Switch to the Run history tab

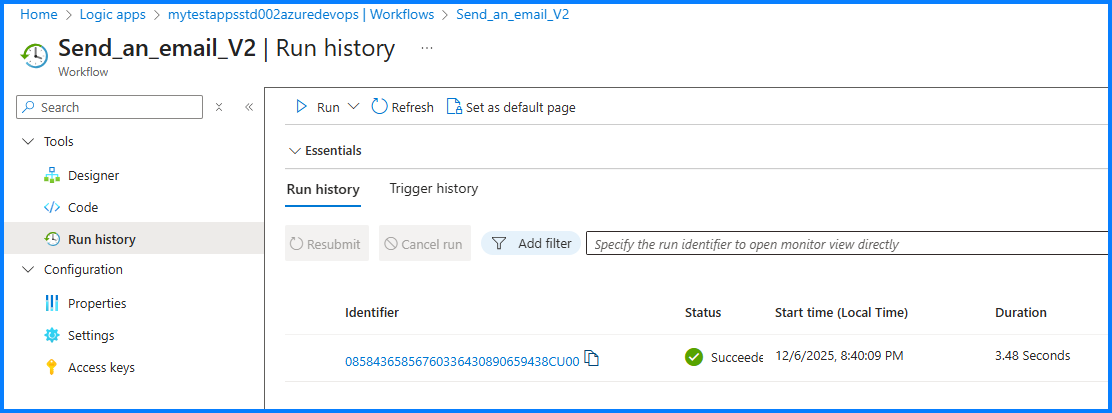click(x=323, y=189)
